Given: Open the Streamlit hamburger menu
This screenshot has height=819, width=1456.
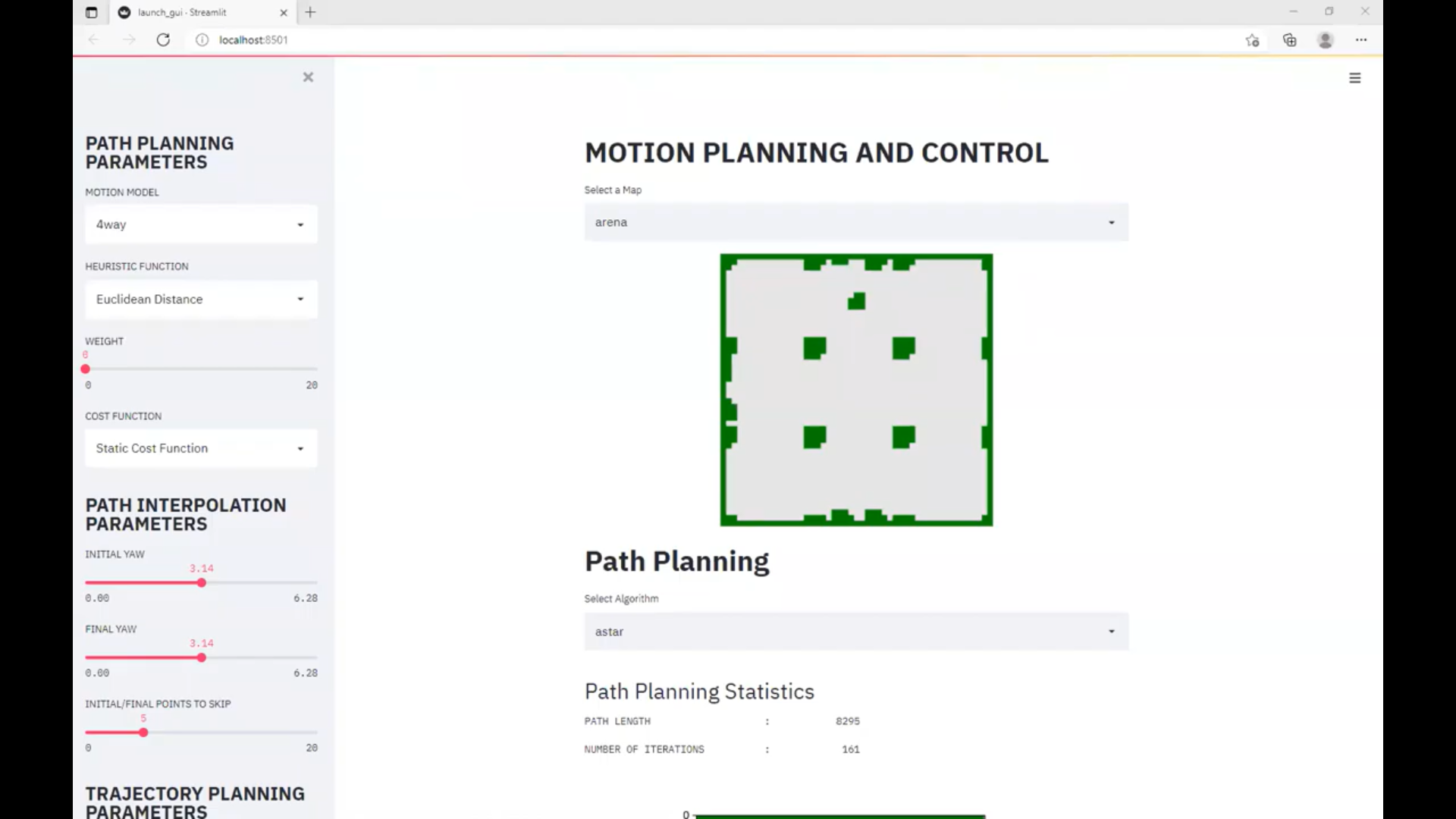Looking at the screenshot, I should coord(1355,78).
